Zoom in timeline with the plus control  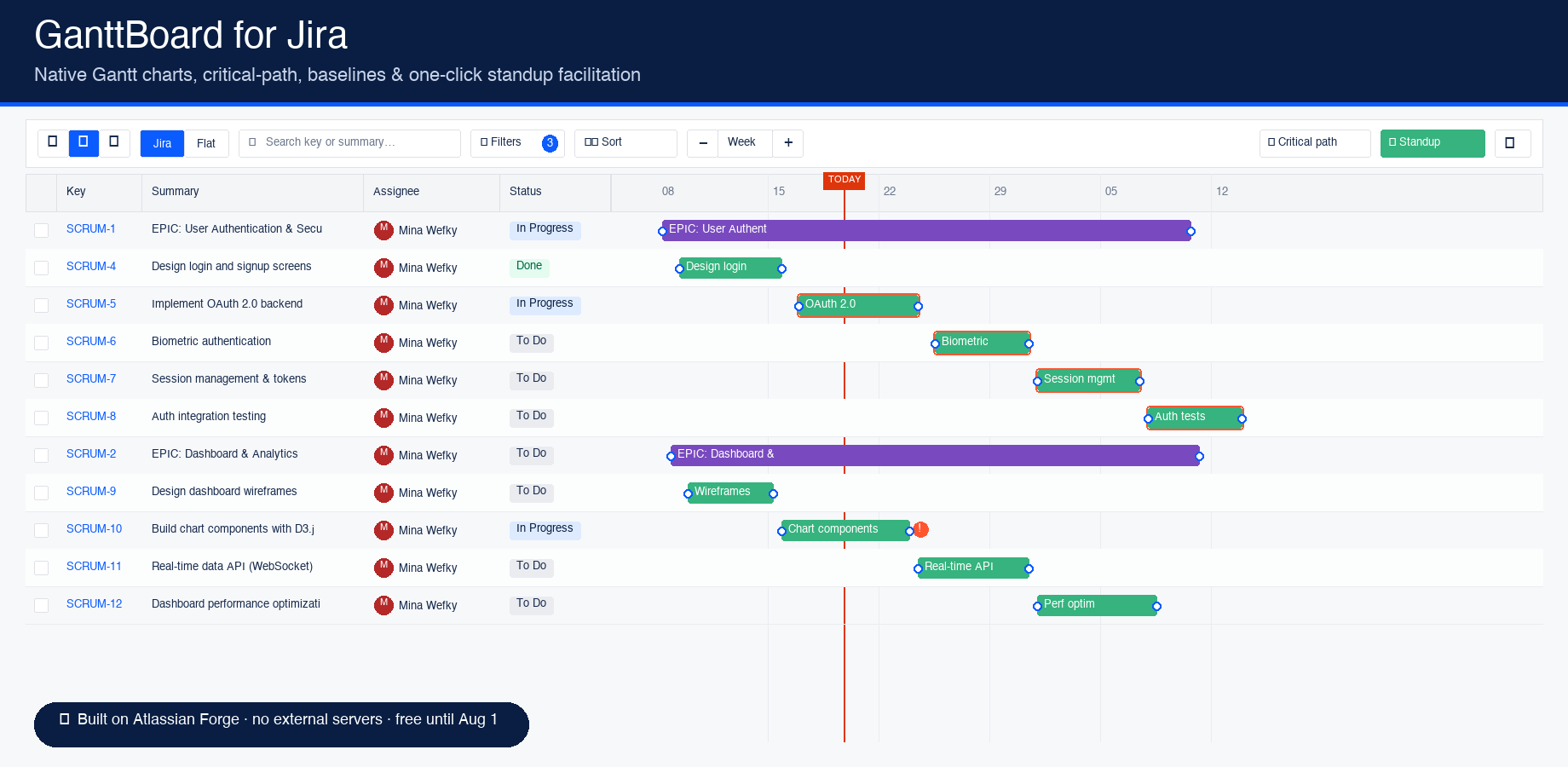(788, 143)
